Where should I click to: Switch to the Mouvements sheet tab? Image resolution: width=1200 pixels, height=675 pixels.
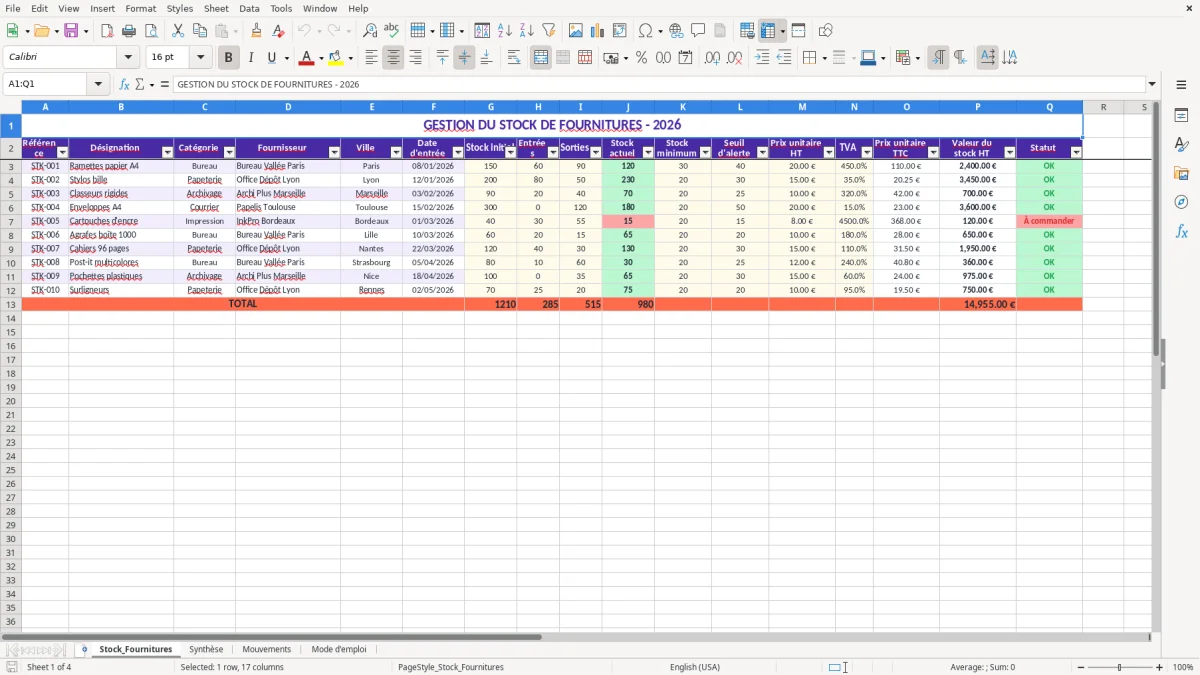[267, 650]
